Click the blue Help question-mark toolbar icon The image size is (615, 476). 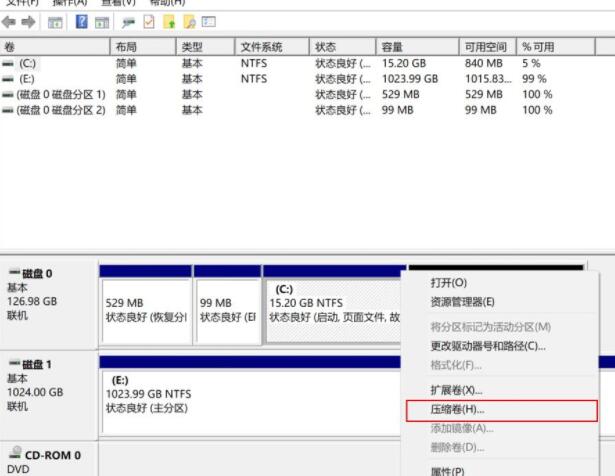(81, 22)
